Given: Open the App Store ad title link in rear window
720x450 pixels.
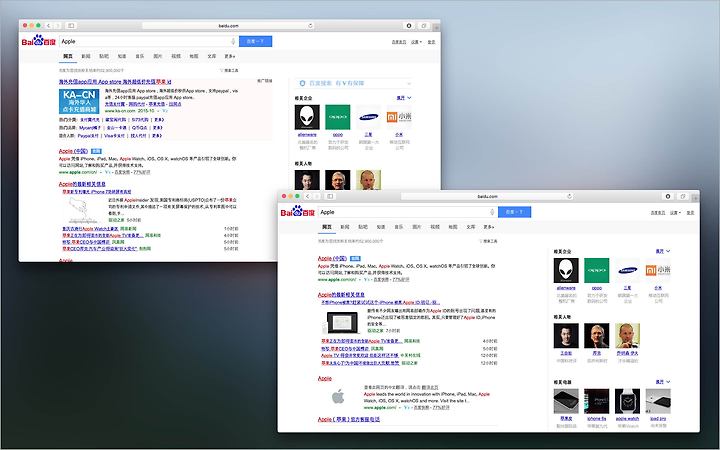Looking at the screenshot, I should (115, 82).
